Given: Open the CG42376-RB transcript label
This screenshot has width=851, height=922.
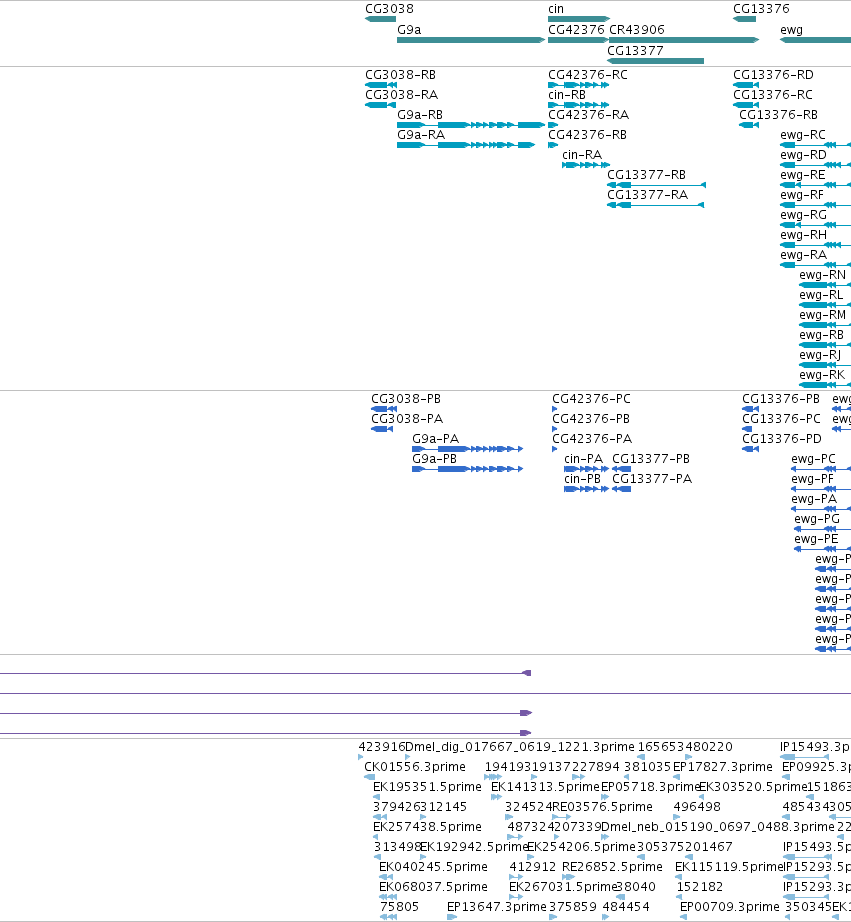Looking at the screenshot, I should 588,135.
